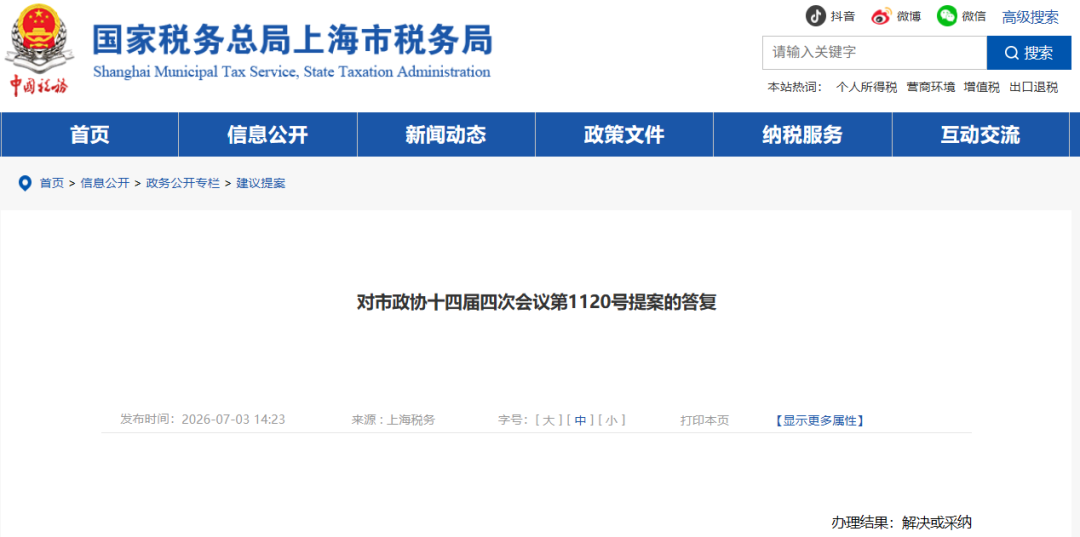Set font size to 中
Image resolution: width=1080 pixels, height=537 pixels.
[x=580, y=420]
